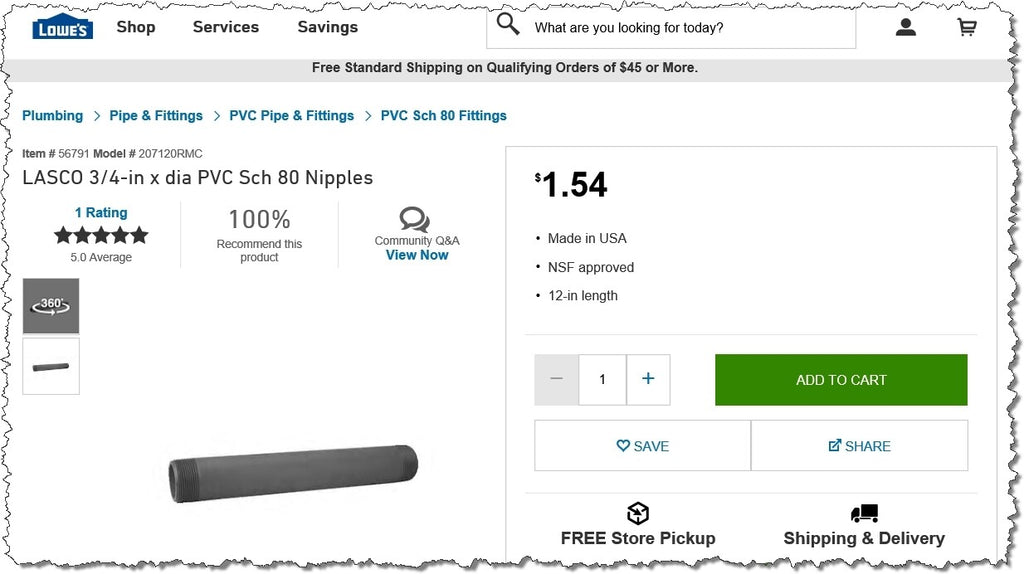Screen dimensions: 1024x574
Task: Click the SHARE button
Action: click(x=859, y=445)
